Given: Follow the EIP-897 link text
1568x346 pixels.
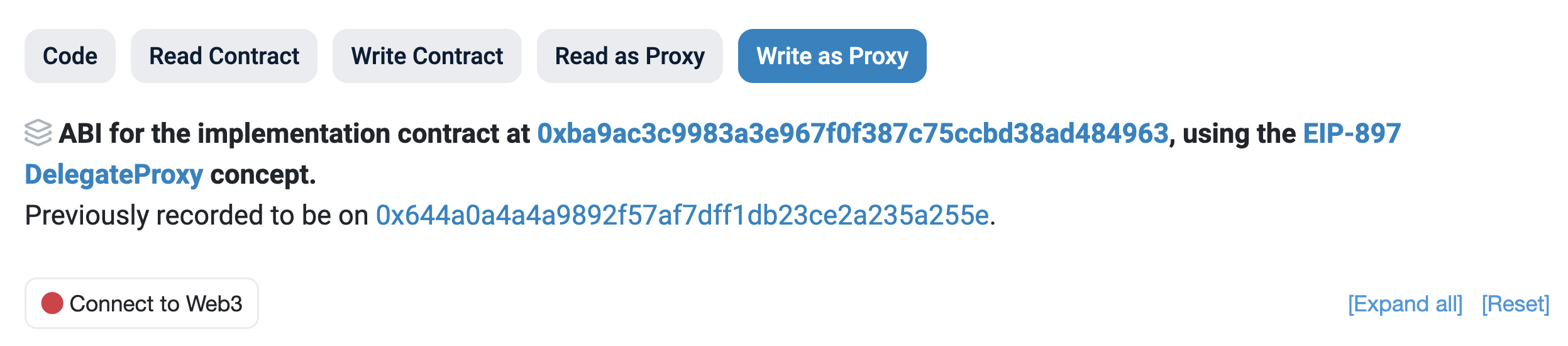Looking at the screenshot, I should 1352,134.
